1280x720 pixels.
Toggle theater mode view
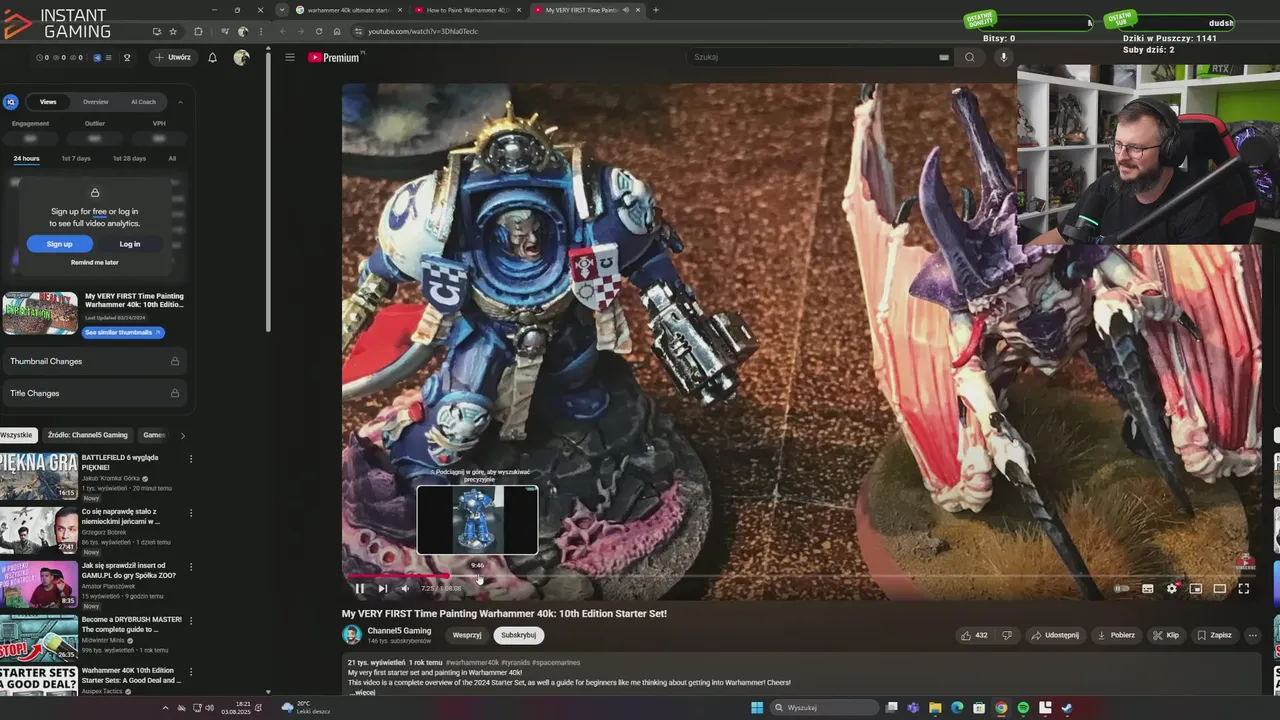click(x=1220, y=588)
